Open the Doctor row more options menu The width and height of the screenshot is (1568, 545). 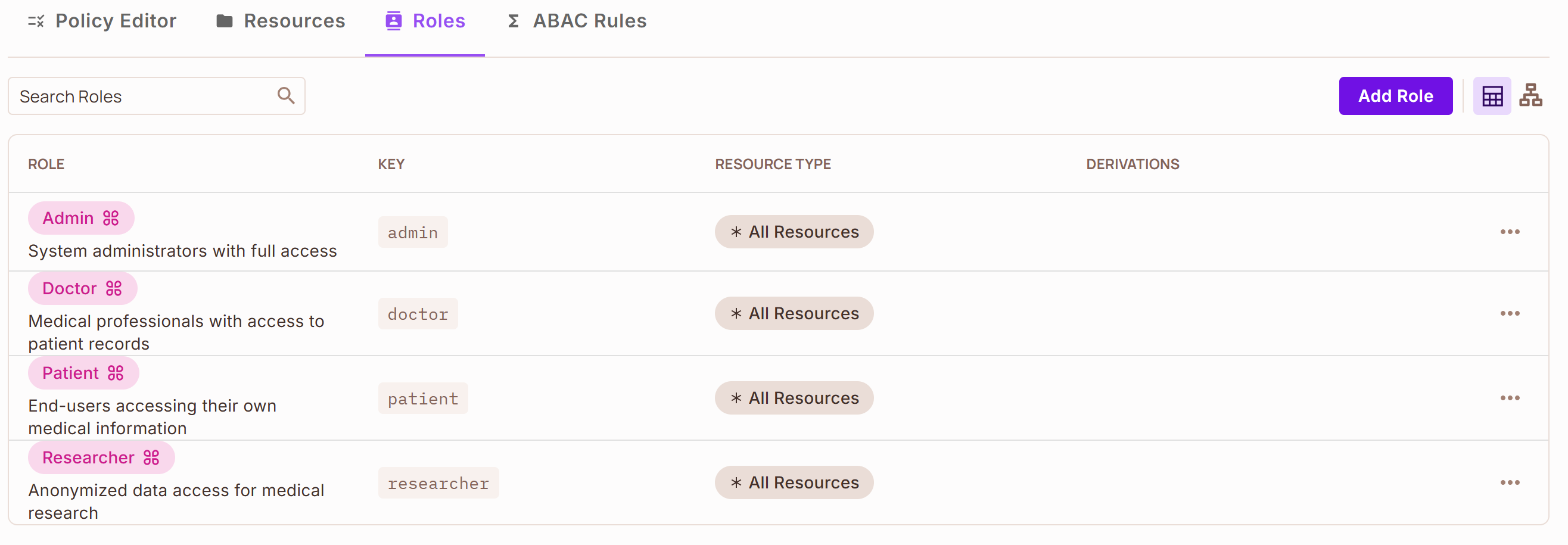click(x=1510, y=313)
